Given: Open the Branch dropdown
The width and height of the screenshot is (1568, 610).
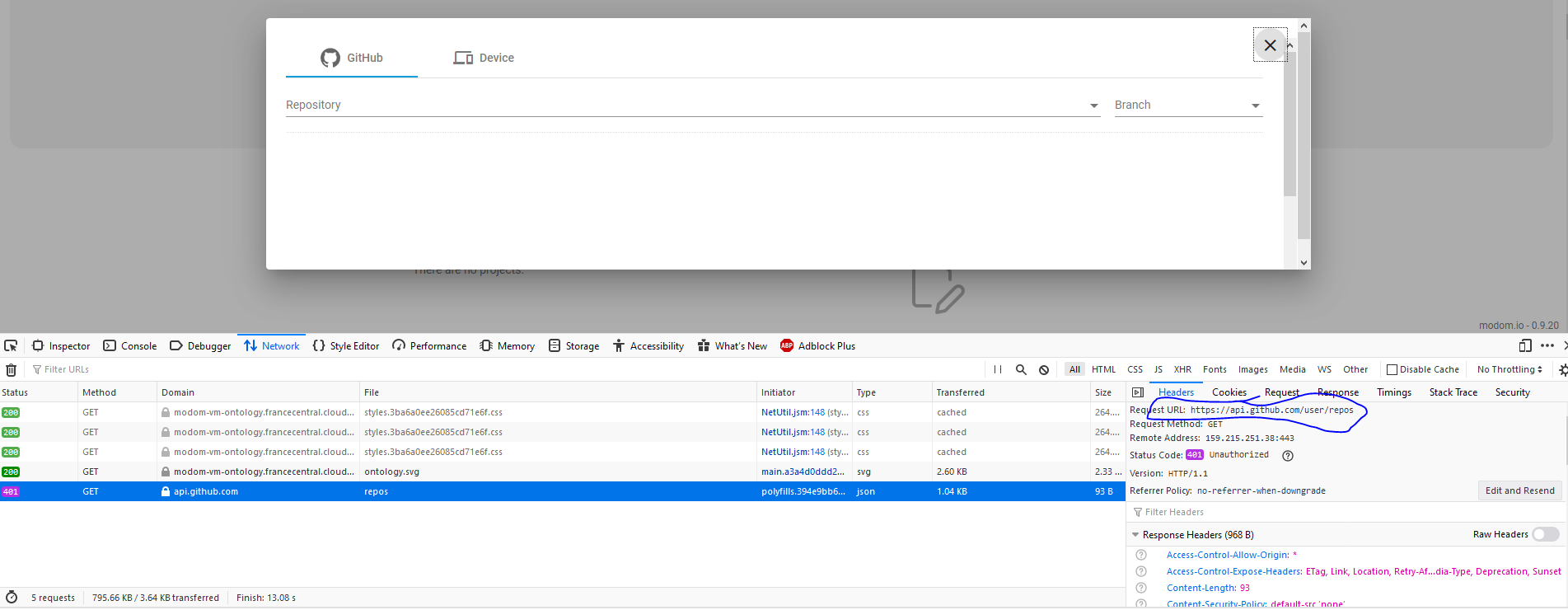Looking at the screenshot, I should pyautogui.click(x=1188, y=105).
